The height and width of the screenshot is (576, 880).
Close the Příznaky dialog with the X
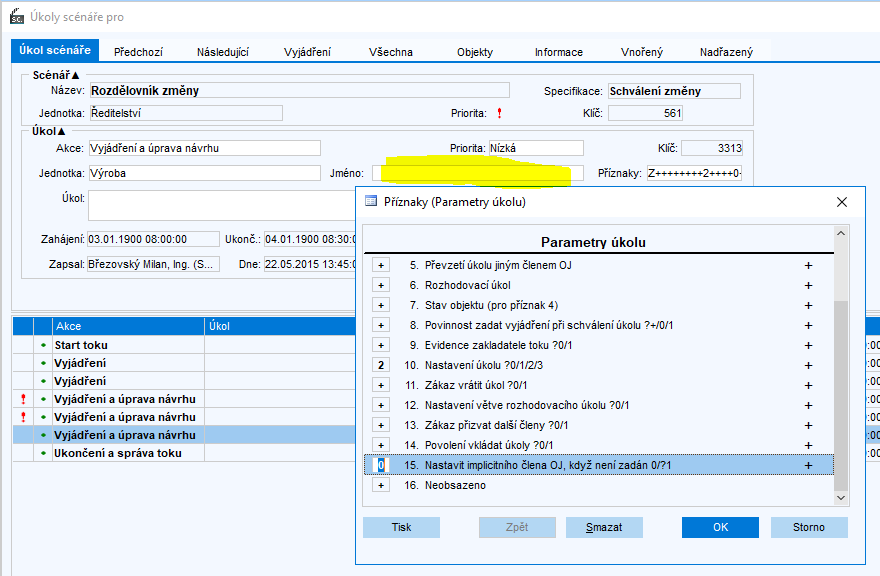pyautogui.click(x=841, y=202)
